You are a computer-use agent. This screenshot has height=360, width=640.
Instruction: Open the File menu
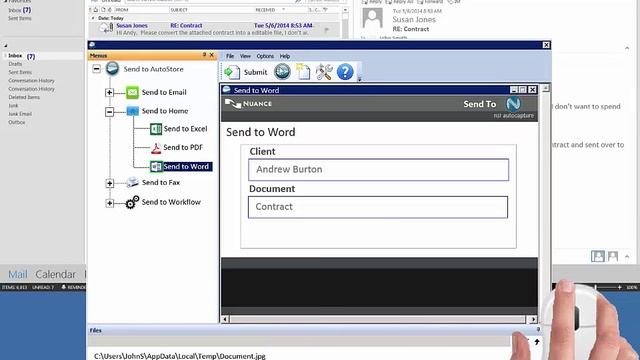[x=230, y=56]
